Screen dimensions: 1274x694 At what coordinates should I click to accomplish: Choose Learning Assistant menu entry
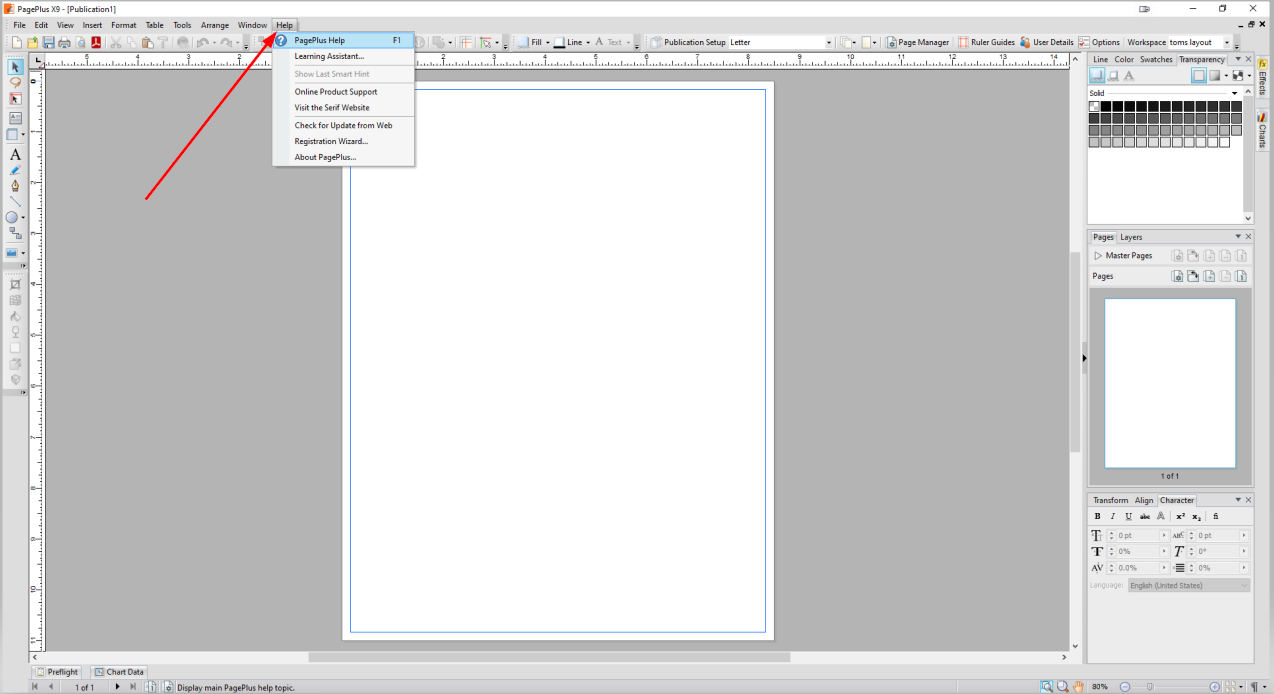point(344,56)
